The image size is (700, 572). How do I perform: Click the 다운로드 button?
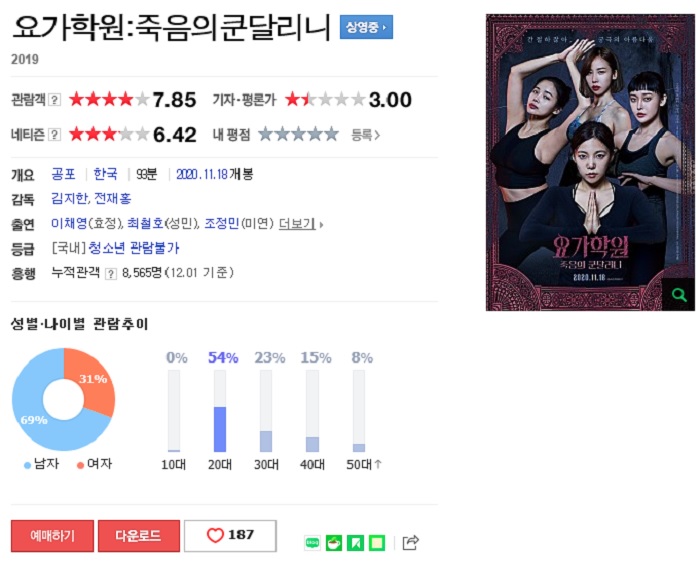[x=139, y=535]
